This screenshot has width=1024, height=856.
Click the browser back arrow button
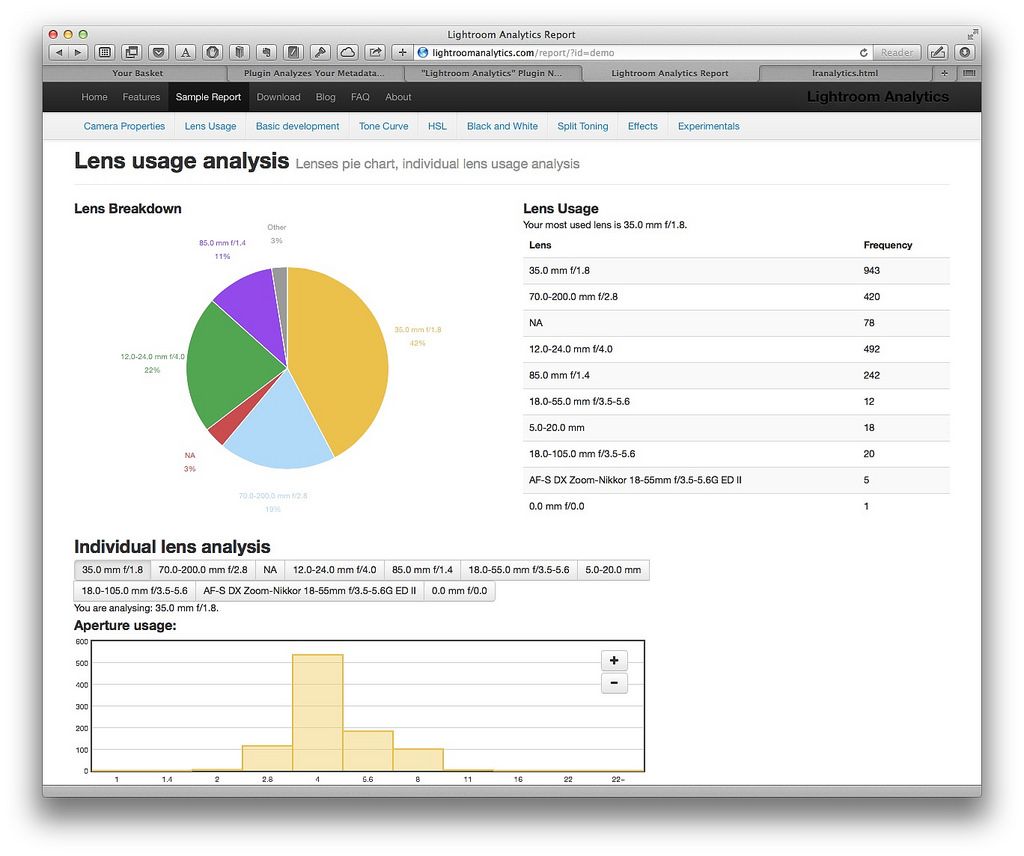click(x=57, y=52)
